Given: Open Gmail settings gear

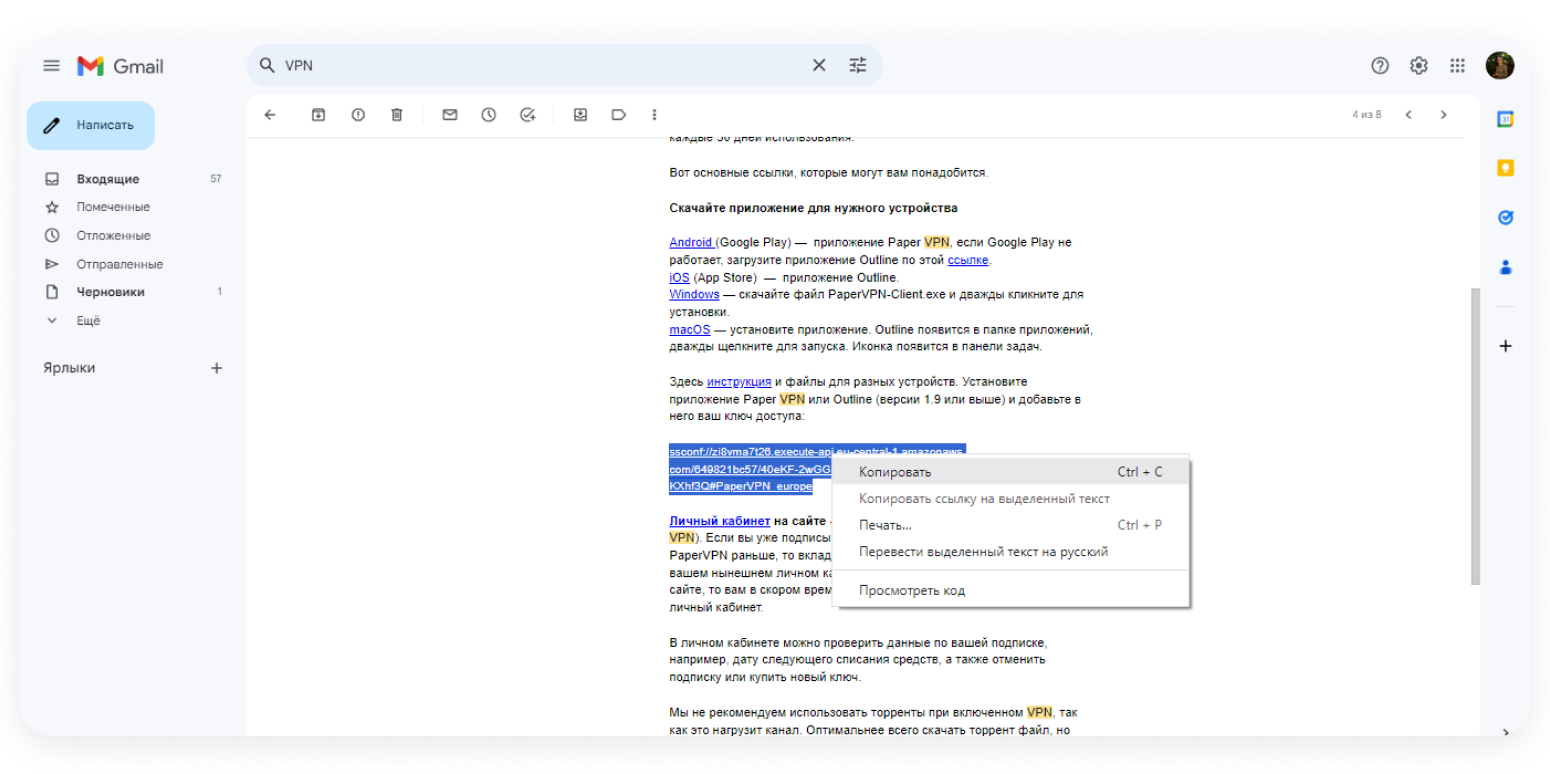Looking at the screenshot, I should (x=1418, y=66).
